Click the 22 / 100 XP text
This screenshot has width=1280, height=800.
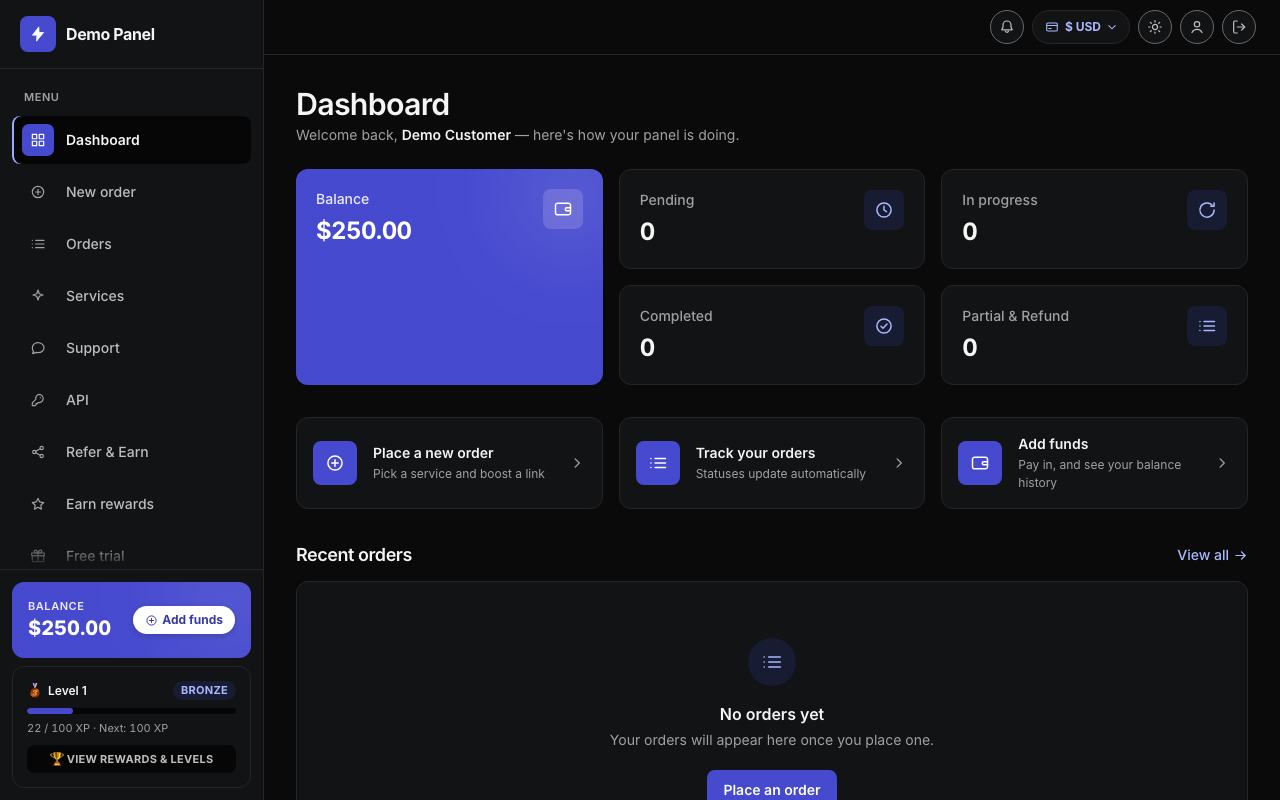click(59, 728)
